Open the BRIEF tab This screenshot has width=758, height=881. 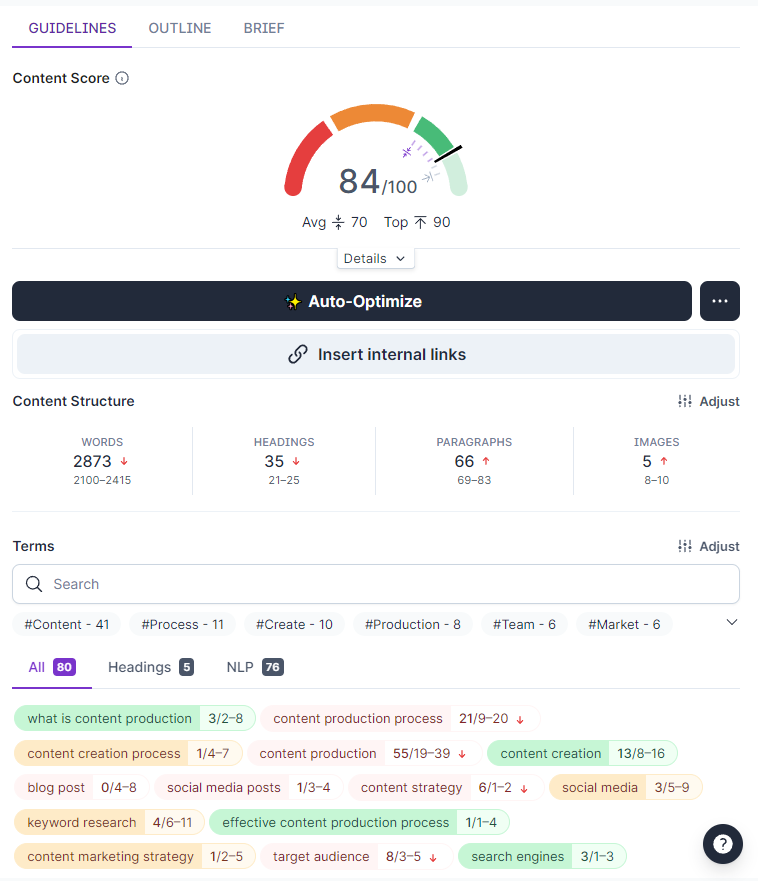[264, 28]
